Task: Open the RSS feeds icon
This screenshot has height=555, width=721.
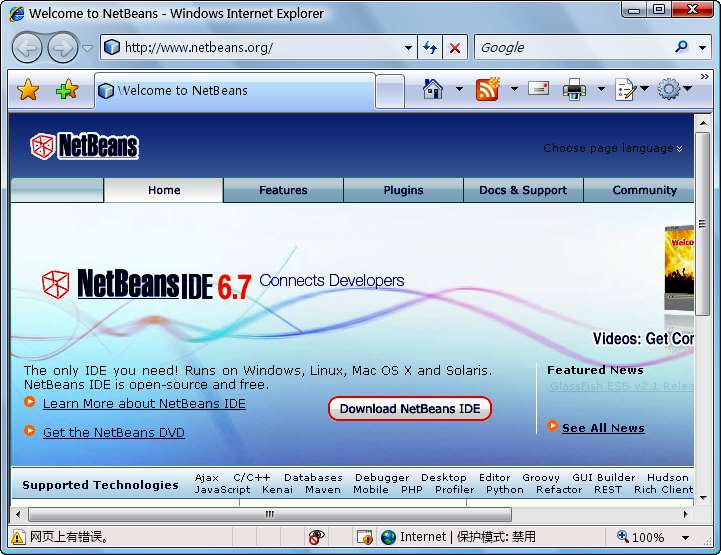Action: (487, 89)
